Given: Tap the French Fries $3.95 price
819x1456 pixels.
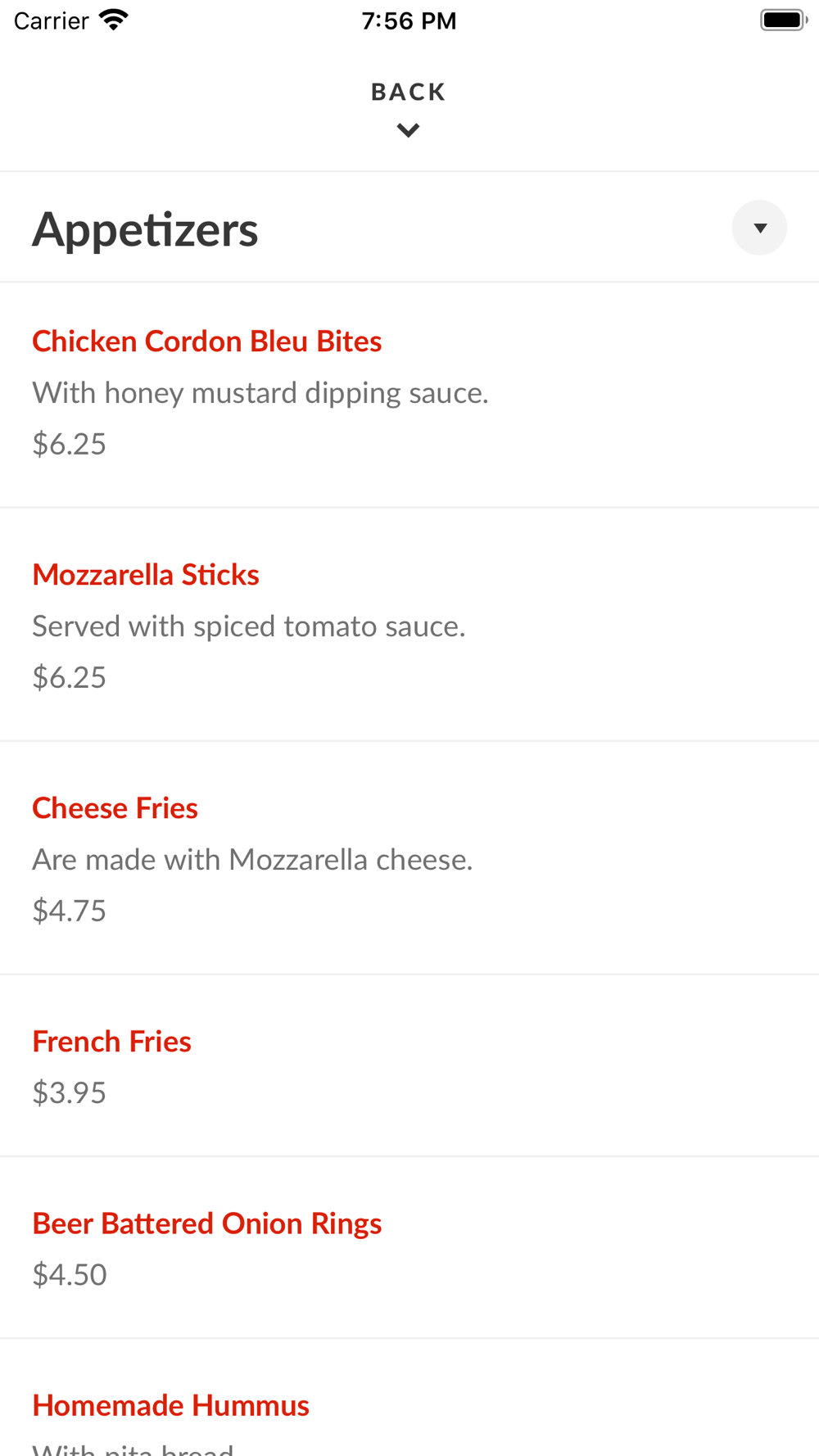Looking at the screenshot, I should [69, 1092].
